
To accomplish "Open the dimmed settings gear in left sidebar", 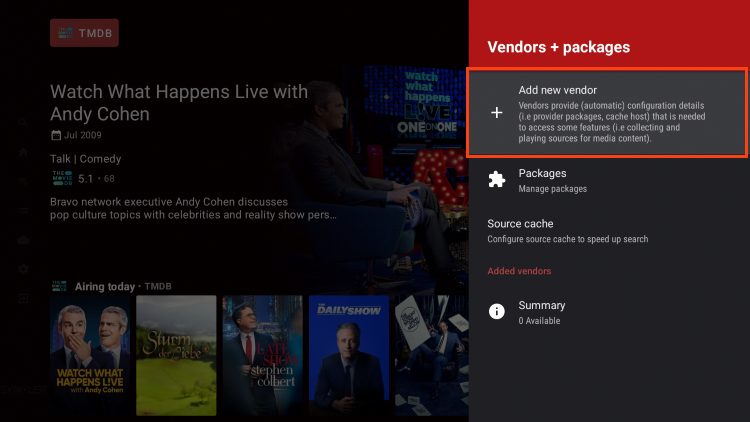I will click(23, 269).
